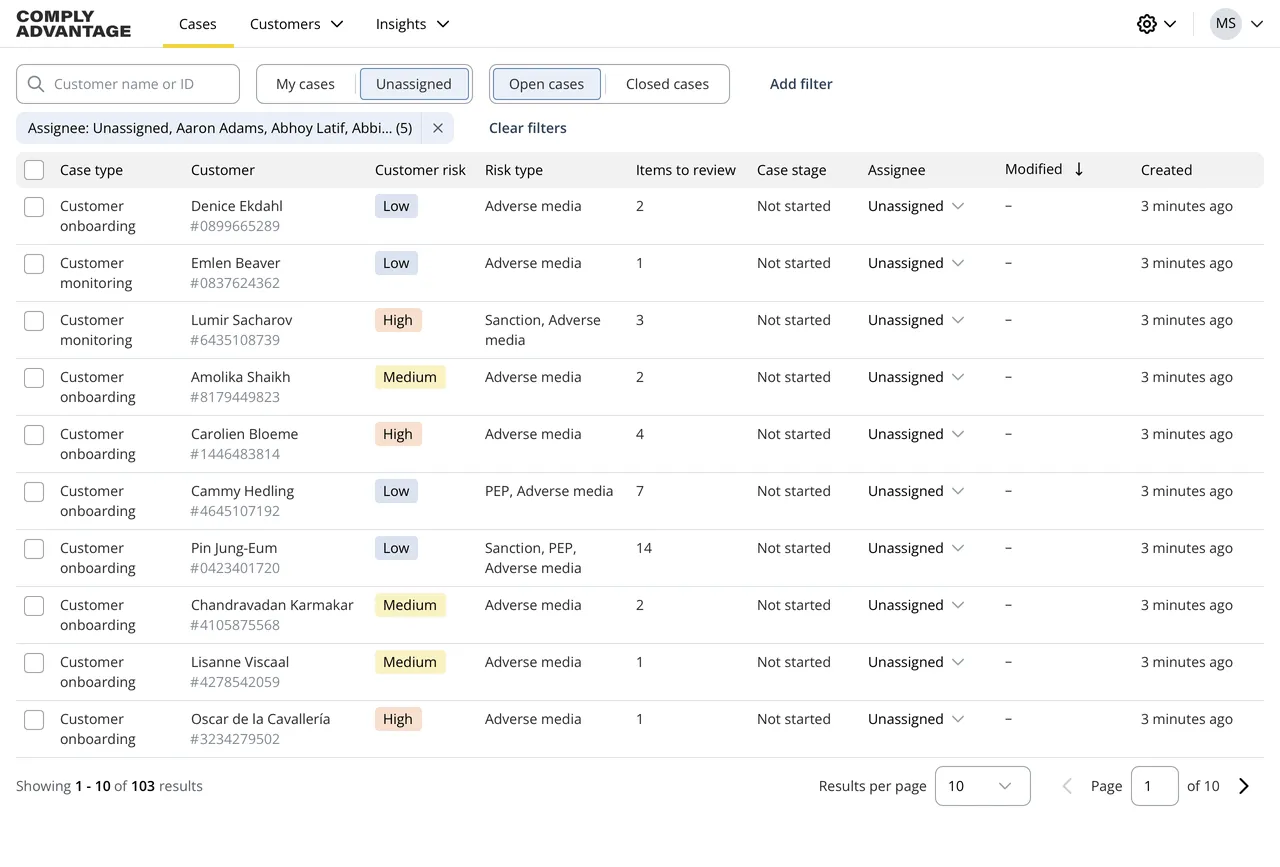Check the select-all cases checkbox
The width and height of the screenshot is (1280, 867).
33,169
